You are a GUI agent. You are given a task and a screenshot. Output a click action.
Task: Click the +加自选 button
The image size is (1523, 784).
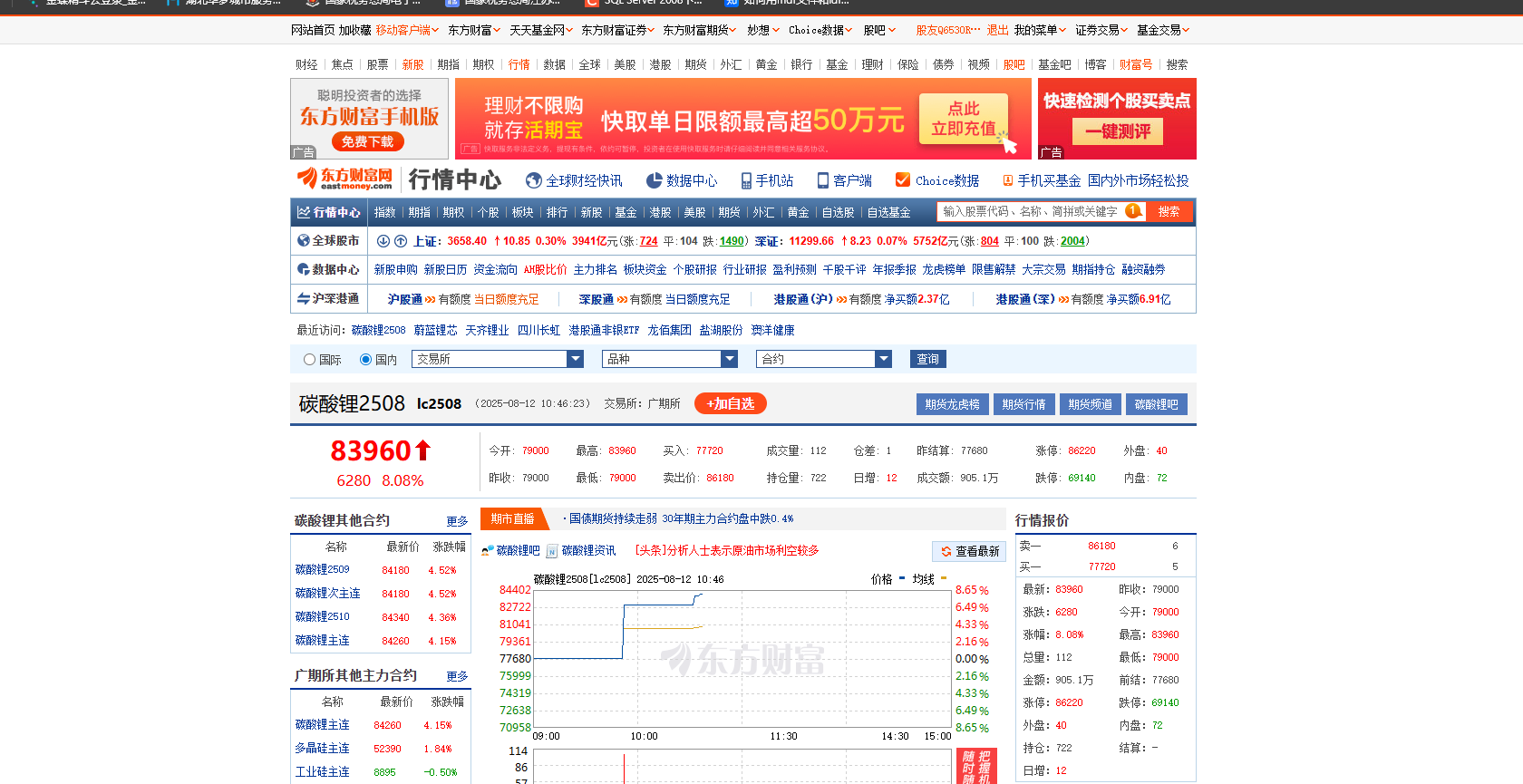pos(731,403)
